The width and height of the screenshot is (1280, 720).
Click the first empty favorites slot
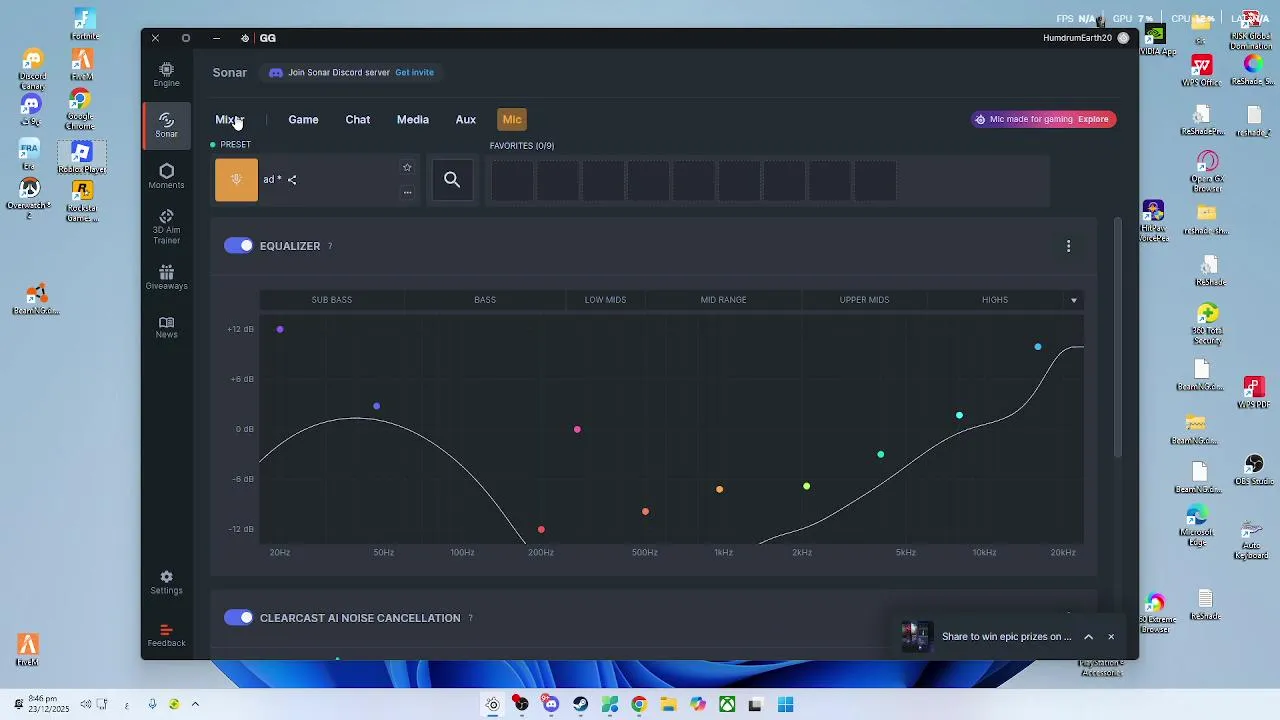(x=511, y=181)
